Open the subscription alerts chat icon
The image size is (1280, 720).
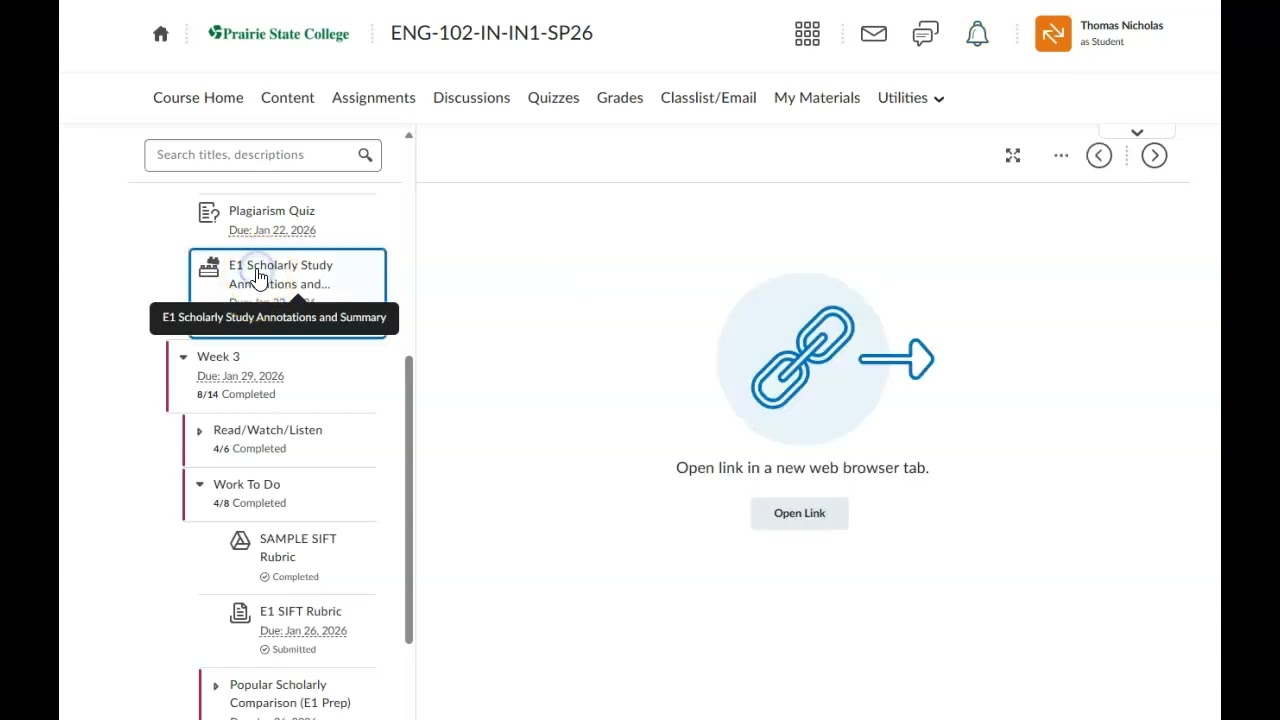[926, 34]
